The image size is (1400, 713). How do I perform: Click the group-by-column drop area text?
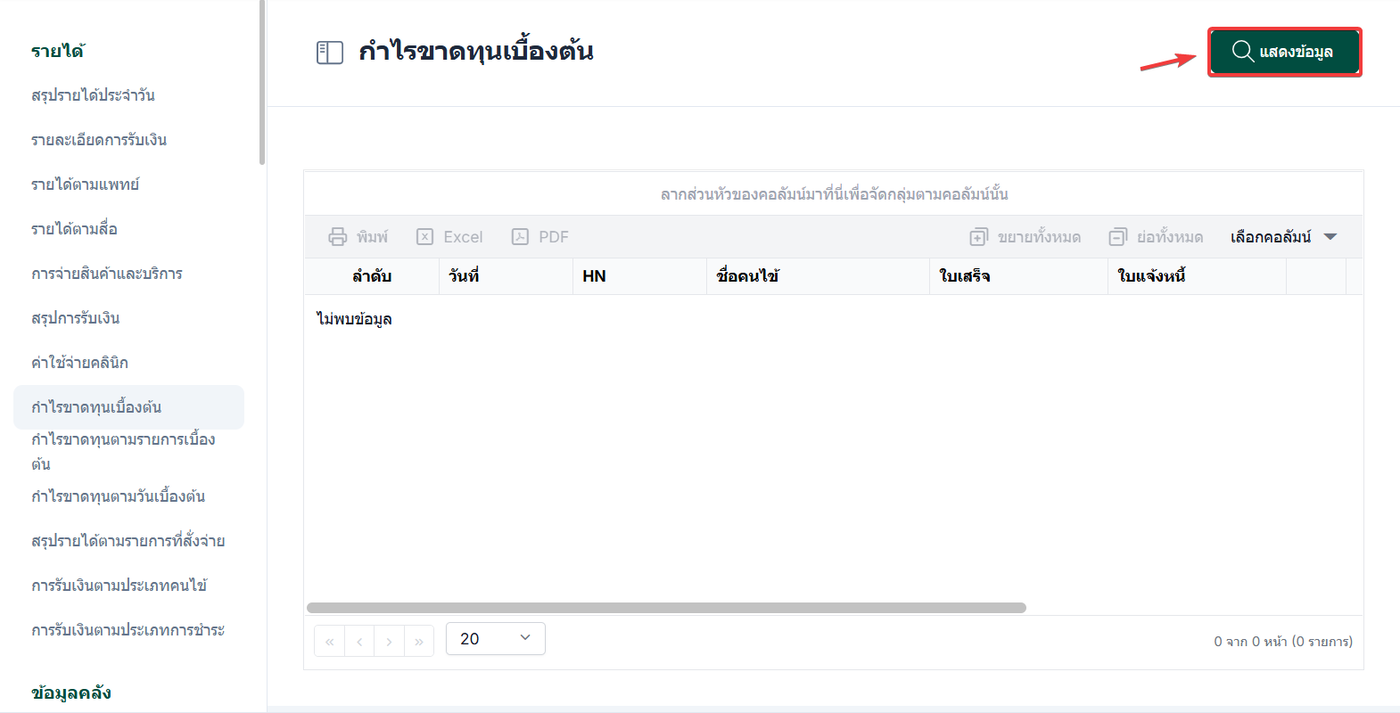click(x=834, y=194)
